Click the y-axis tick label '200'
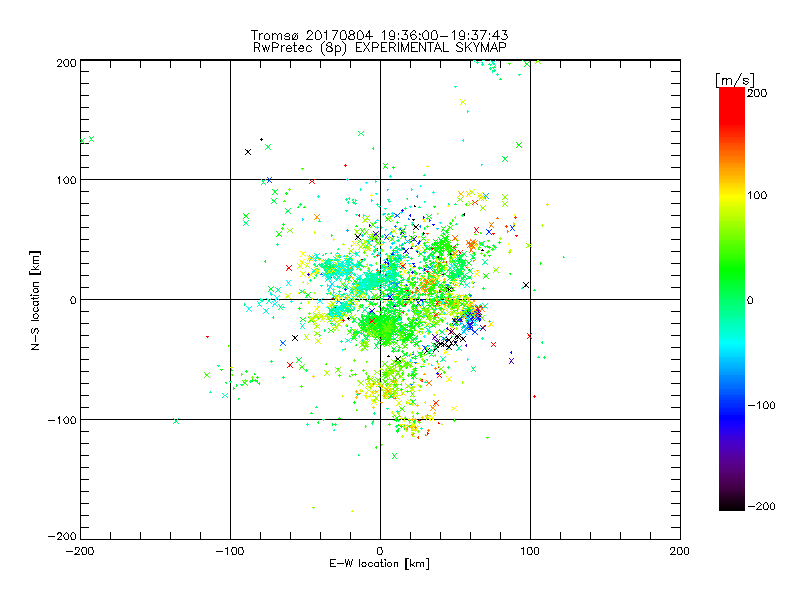The image size is (800, 600). [x=66, y=63]
